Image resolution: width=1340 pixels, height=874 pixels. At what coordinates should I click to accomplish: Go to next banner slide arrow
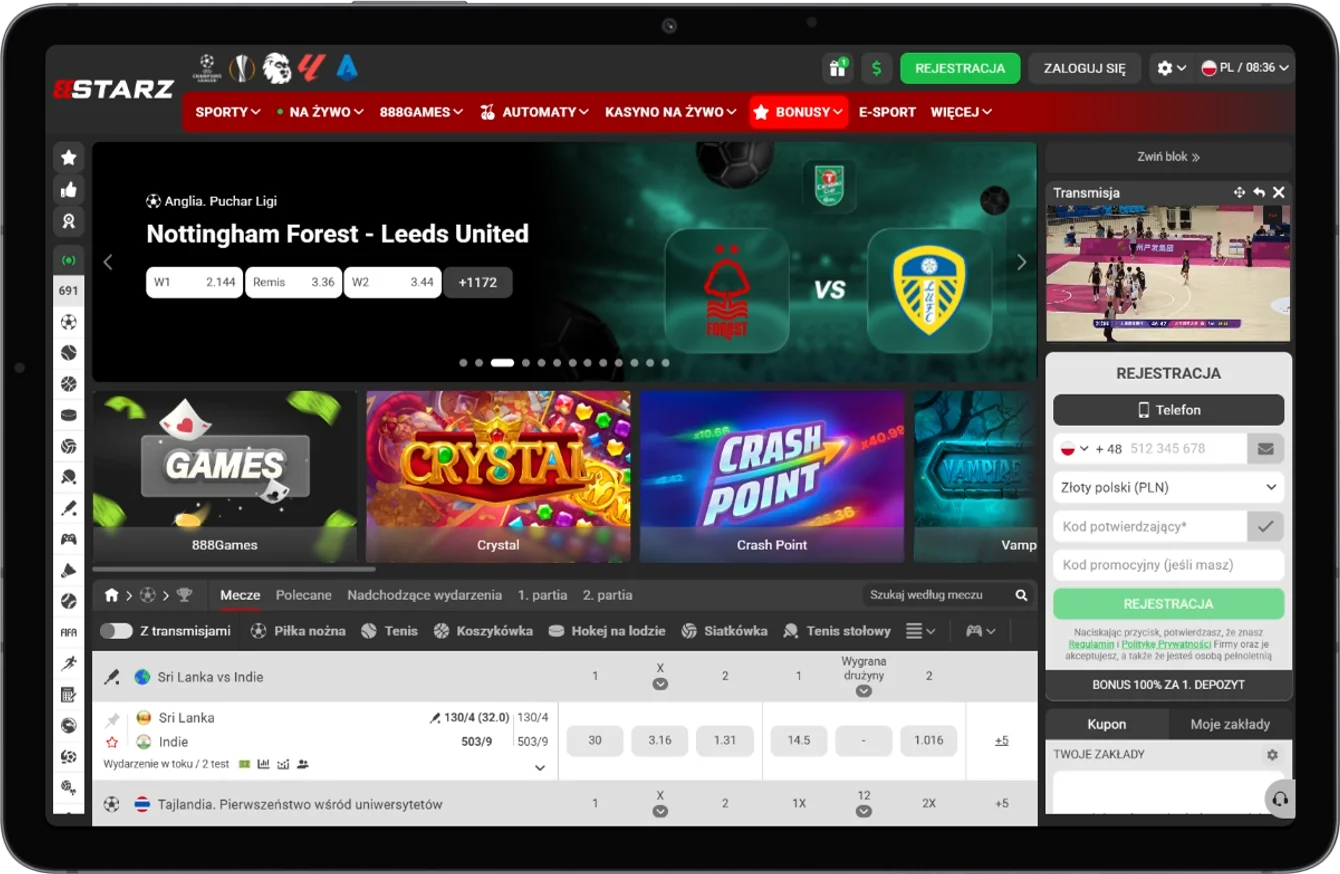1021,262
